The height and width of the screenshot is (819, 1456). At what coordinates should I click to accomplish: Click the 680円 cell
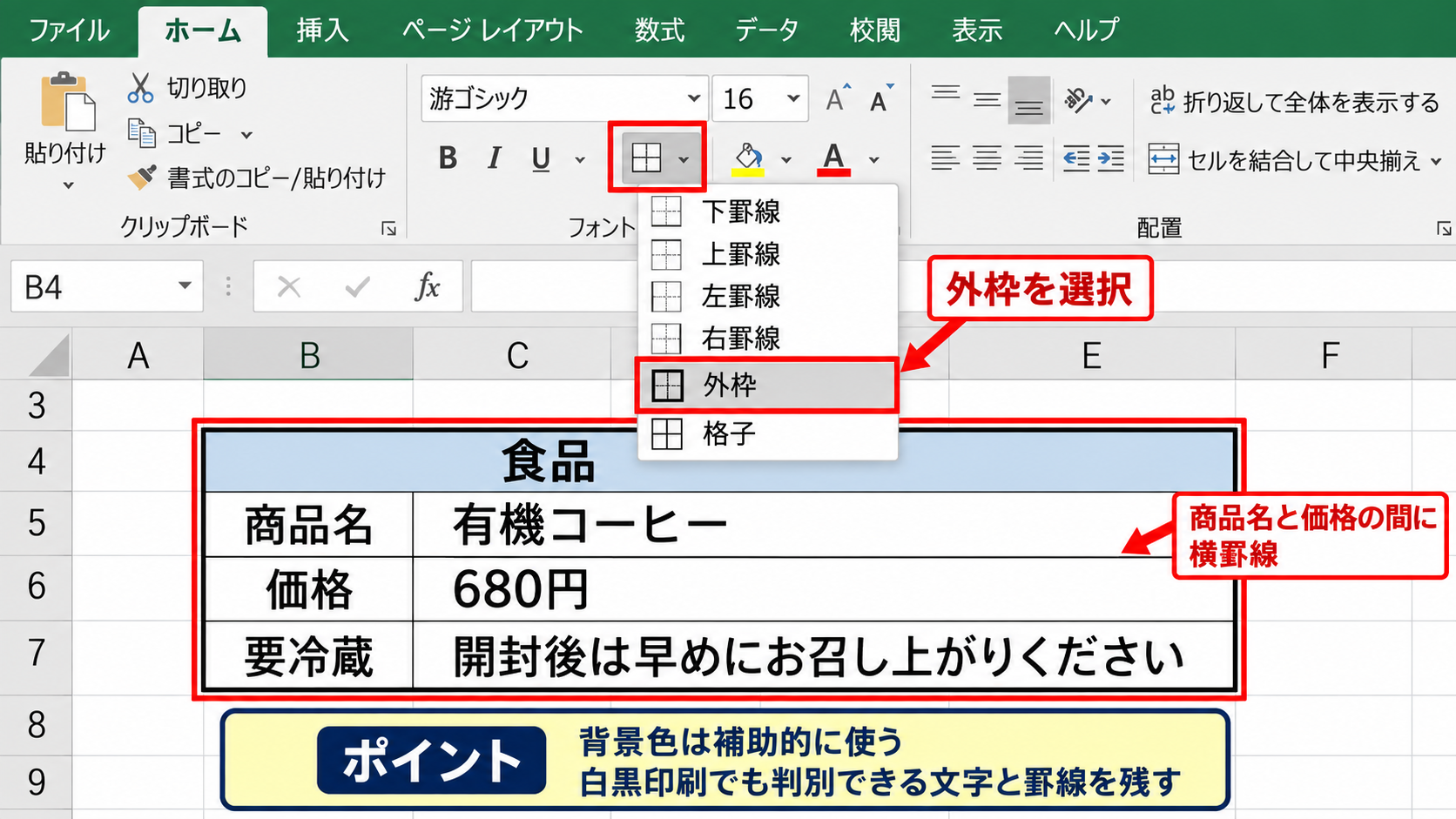[x=824, y=589]
